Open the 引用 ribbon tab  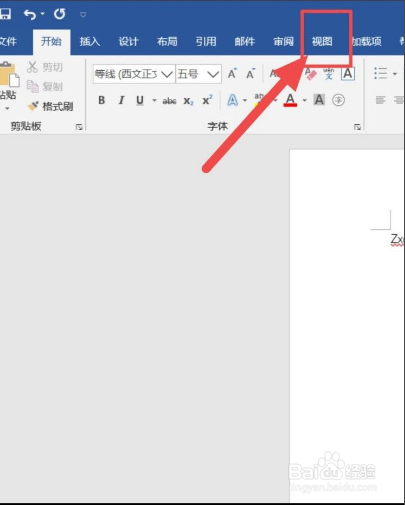[206, 42]
